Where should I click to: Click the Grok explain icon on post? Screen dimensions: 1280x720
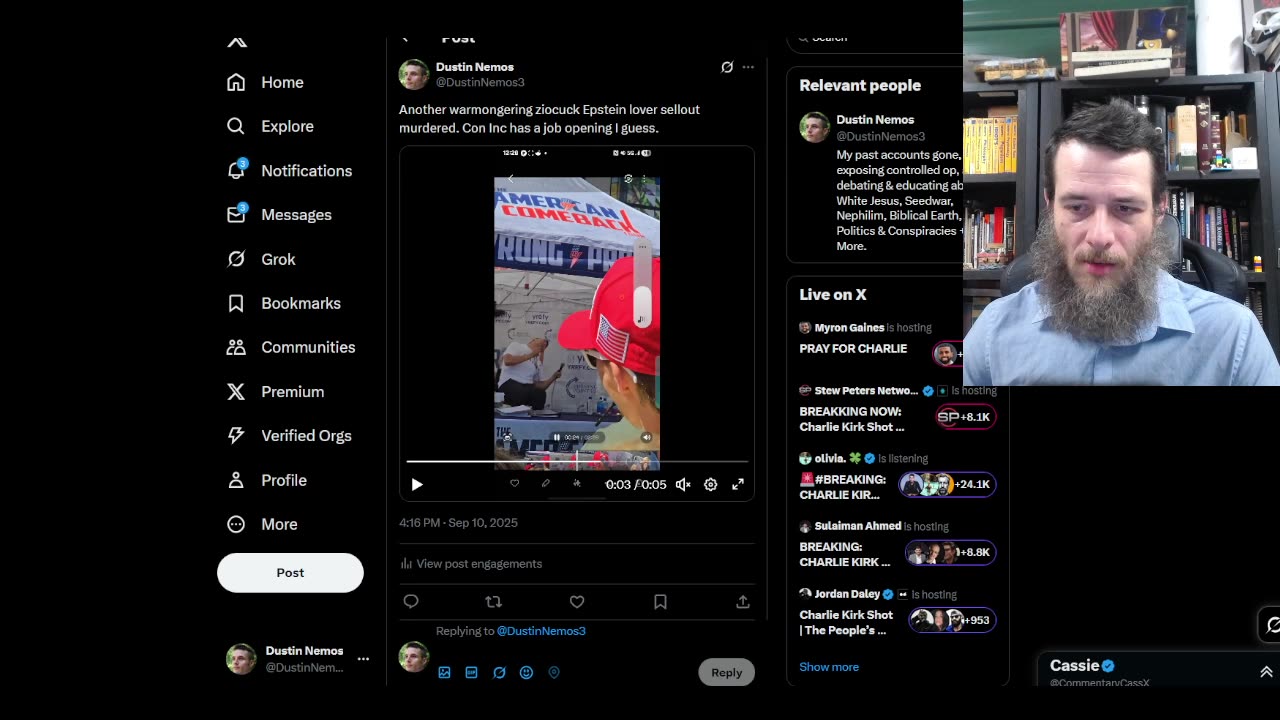727,67
